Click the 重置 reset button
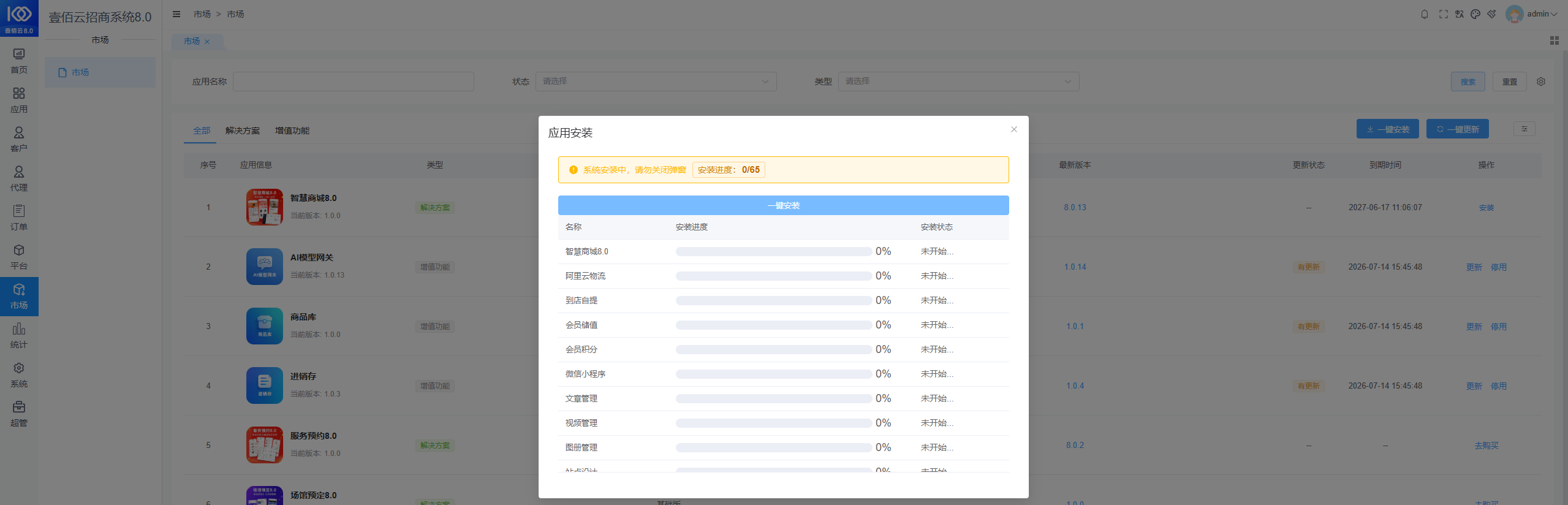1568x505 pixels. (1510, 82)
